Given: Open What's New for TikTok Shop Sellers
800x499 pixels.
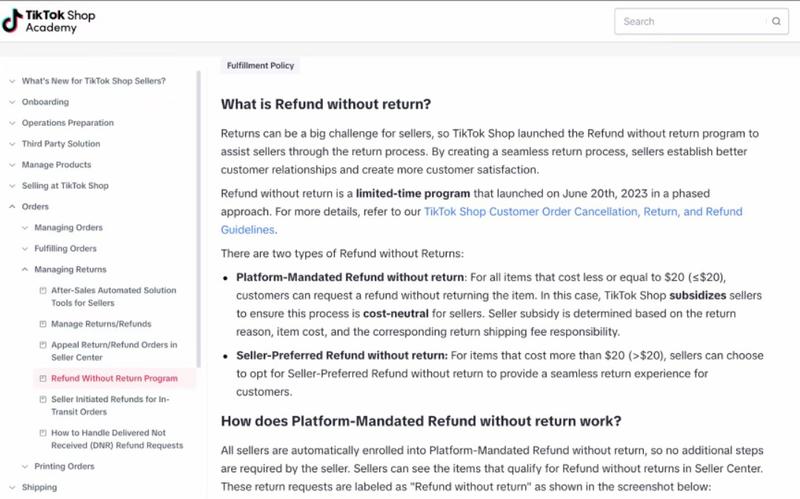Looking at the screenshot, I should 93,81.
